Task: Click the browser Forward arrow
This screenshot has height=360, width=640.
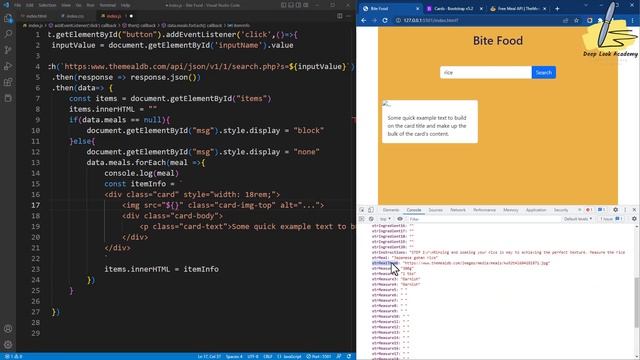Action: click(x=374, y=20)
